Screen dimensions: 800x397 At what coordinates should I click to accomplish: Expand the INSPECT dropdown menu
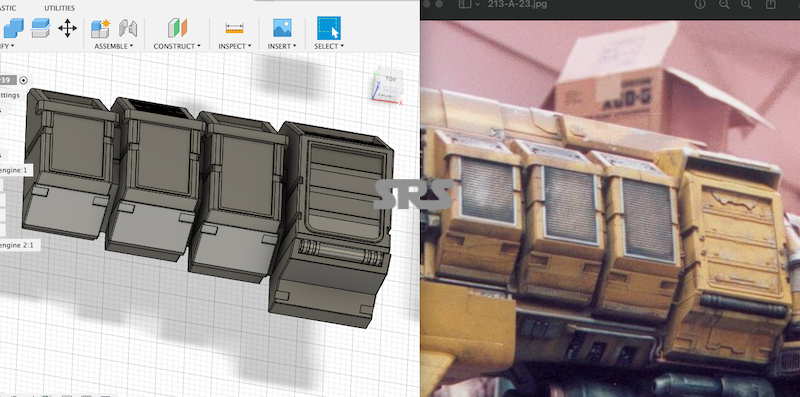pyautogui.click(x=235, y=46)
